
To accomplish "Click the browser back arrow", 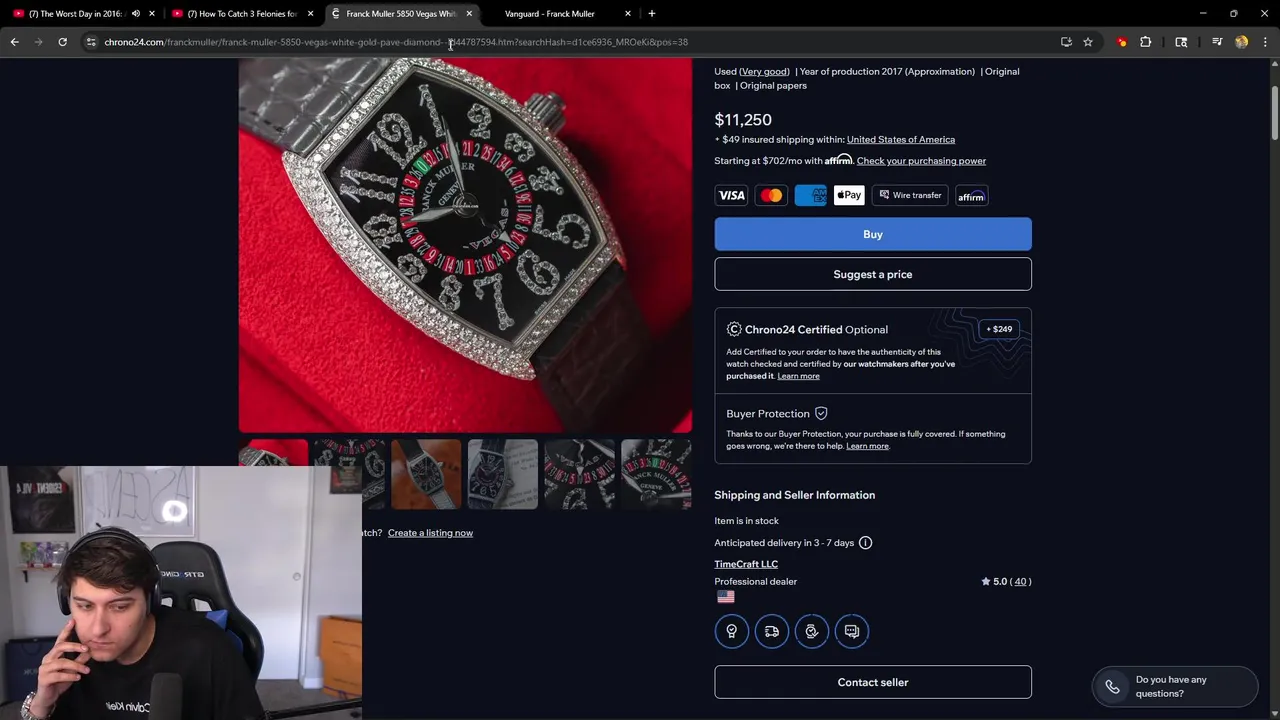I will click(x=14, y=42).
